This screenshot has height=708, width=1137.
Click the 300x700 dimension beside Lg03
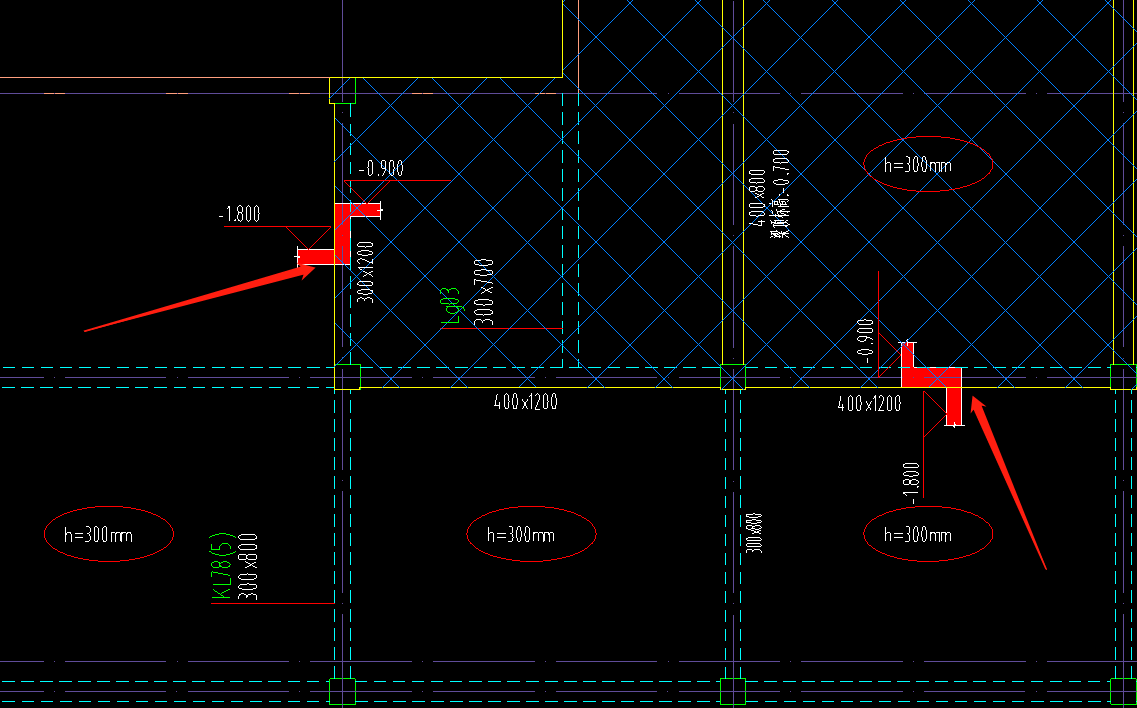pyautogui.click(x=484, y=292)
